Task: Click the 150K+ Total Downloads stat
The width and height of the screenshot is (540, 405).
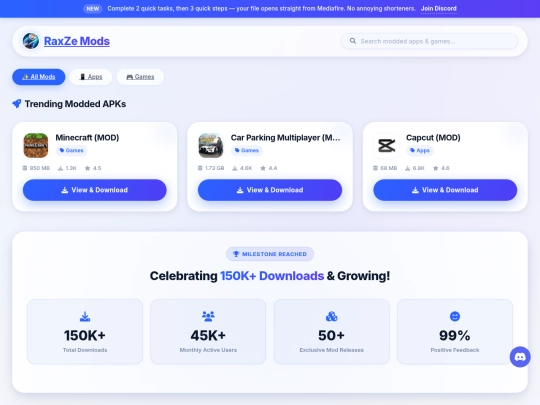Action: [85, 332]
